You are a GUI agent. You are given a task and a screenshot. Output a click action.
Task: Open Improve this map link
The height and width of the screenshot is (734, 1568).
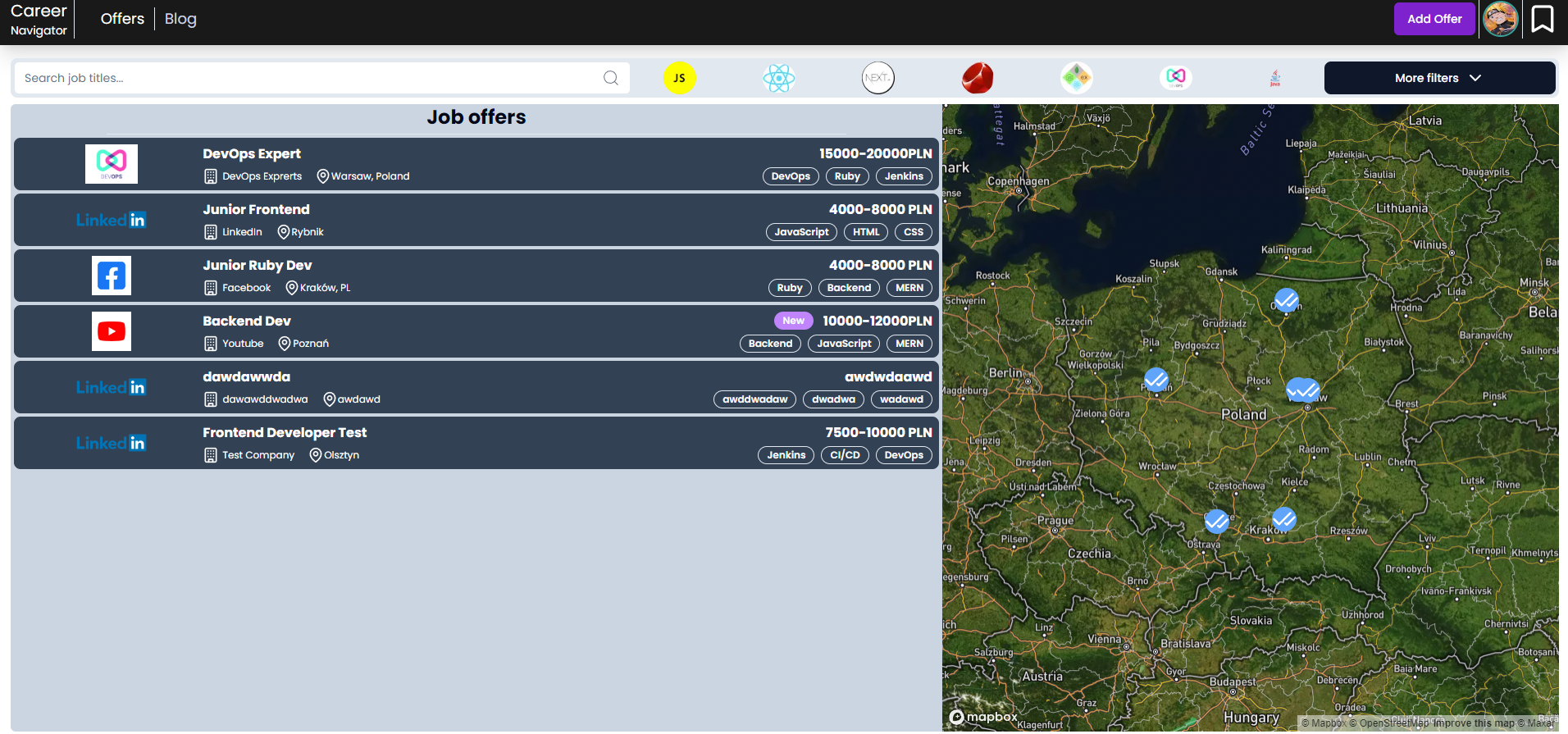[1475, 723]
